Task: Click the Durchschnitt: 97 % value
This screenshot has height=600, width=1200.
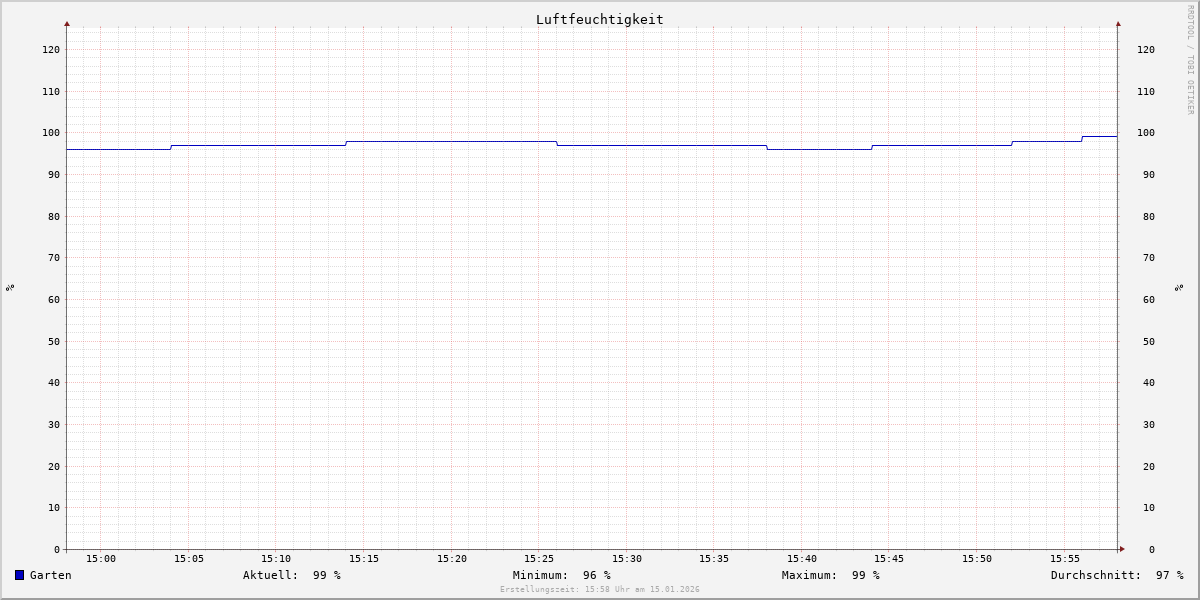Action: [1116, 575]
